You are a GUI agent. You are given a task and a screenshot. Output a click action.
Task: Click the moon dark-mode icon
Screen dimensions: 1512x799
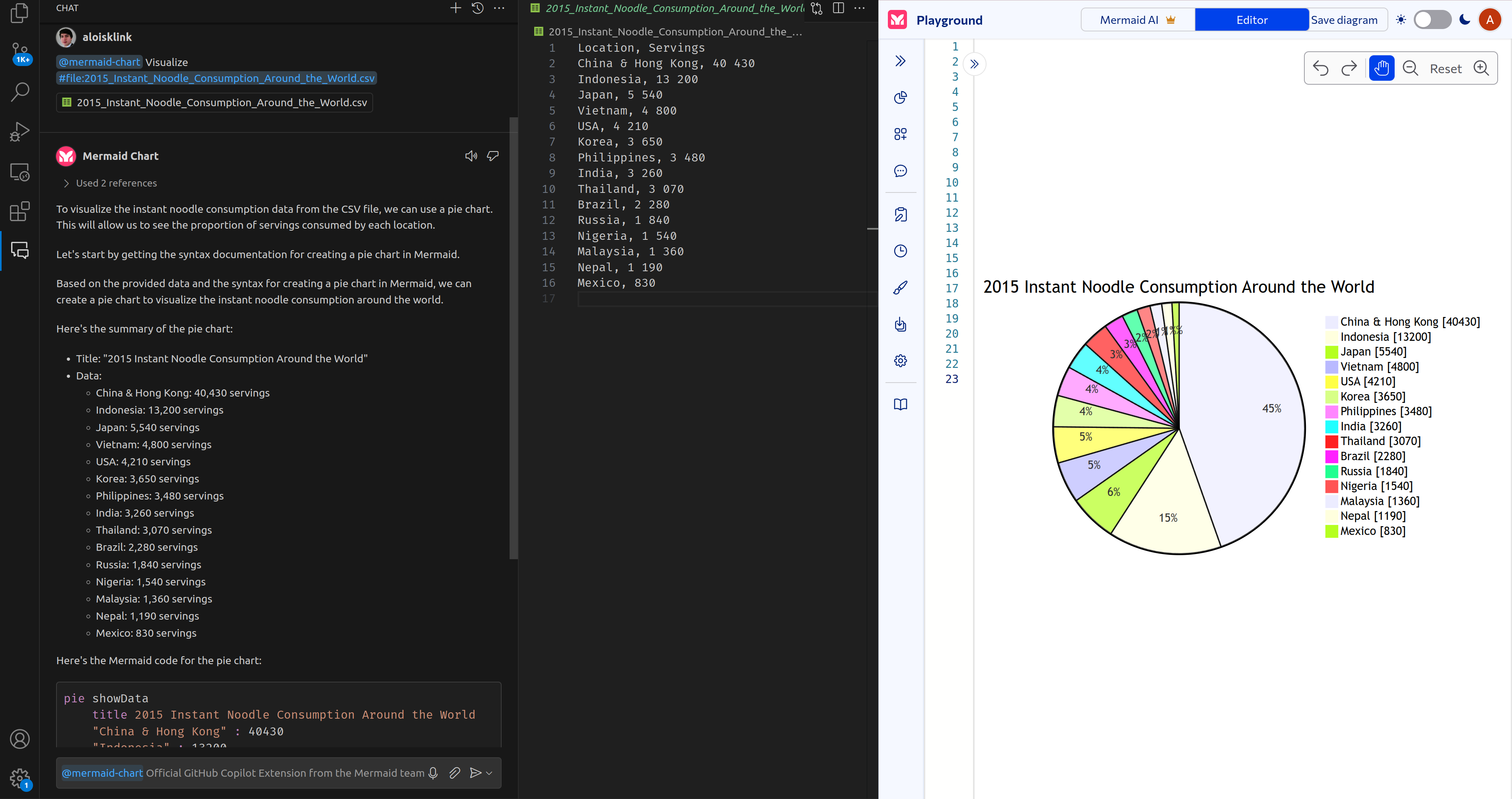pos(1464,20)
